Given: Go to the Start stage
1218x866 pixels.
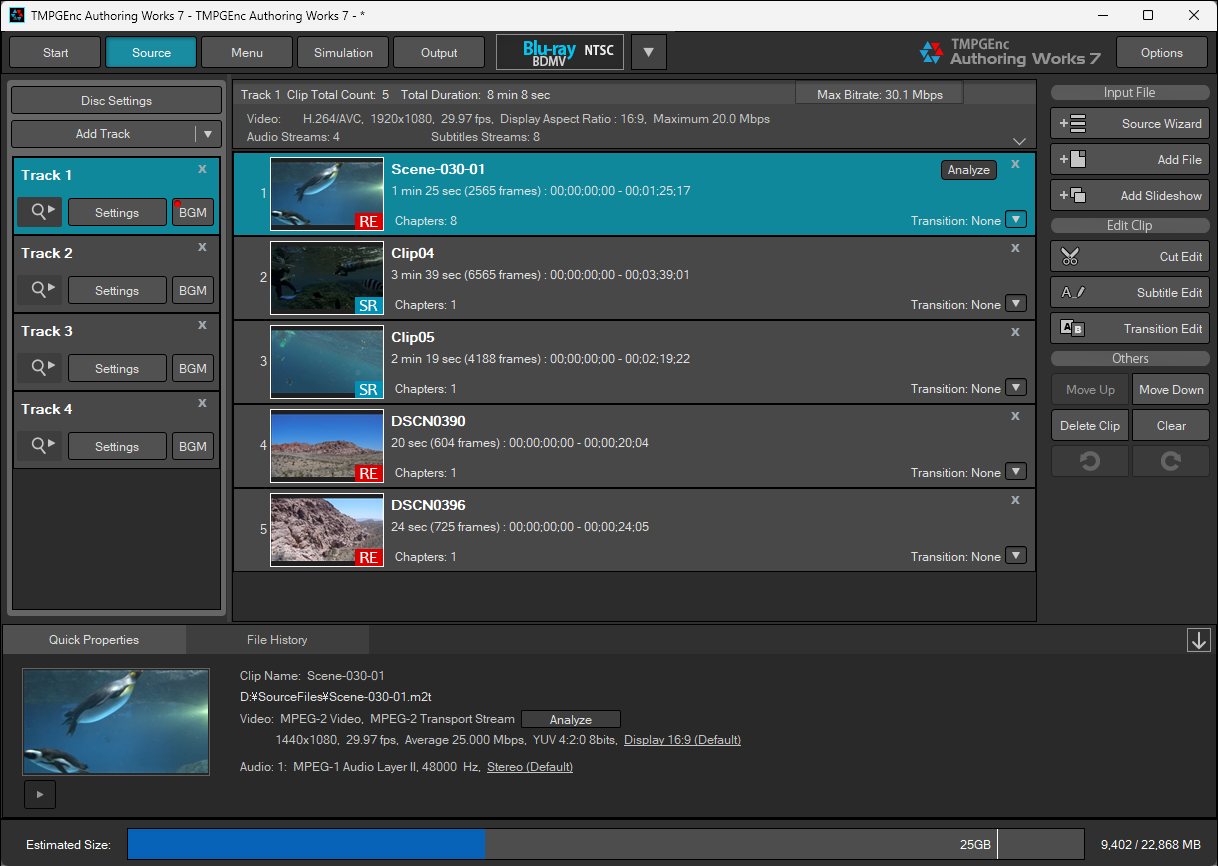Looking at the screenshot, I should [x=56, y=53].
